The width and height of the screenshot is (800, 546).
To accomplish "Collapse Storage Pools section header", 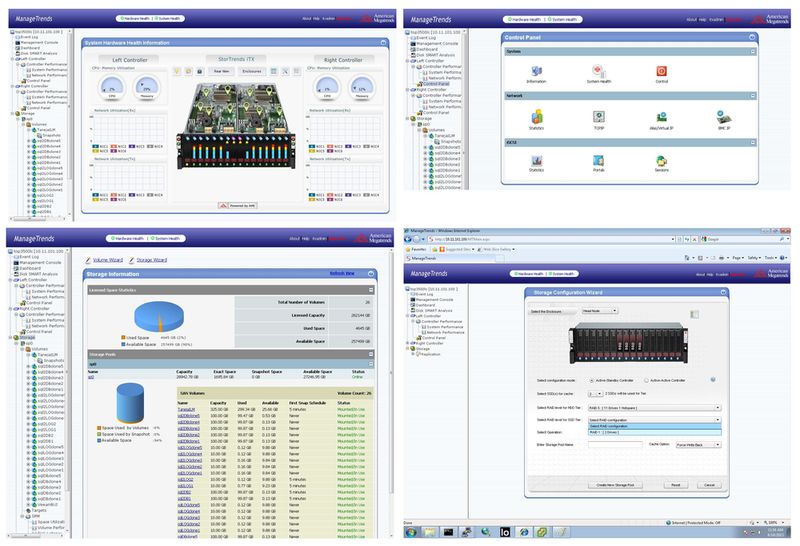I will coord(371,354).
